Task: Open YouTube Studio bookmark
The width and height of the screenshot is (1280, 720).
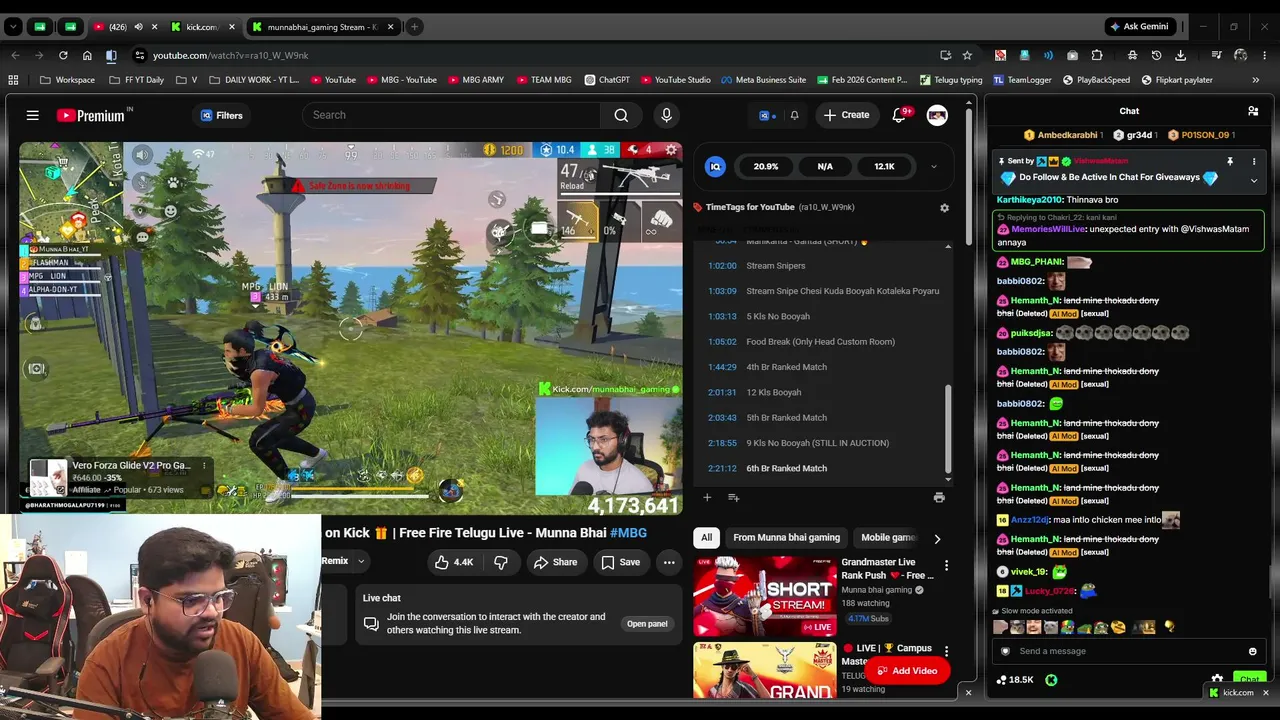Action: (x=675, y=80)
